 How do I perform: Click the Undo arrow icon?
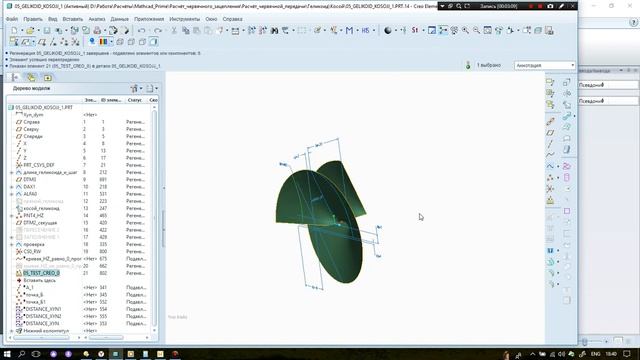[x=142, y=30]
